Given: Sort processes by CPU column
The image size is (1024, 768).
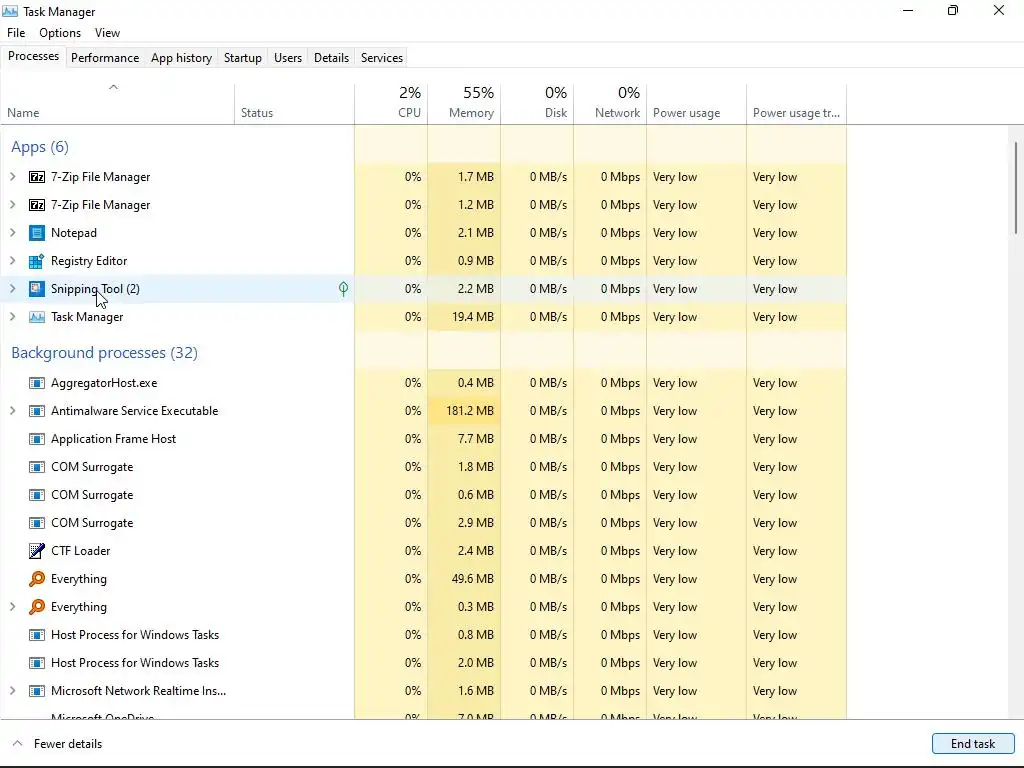Looking at the screenshot, I should [x=391, y=104].
